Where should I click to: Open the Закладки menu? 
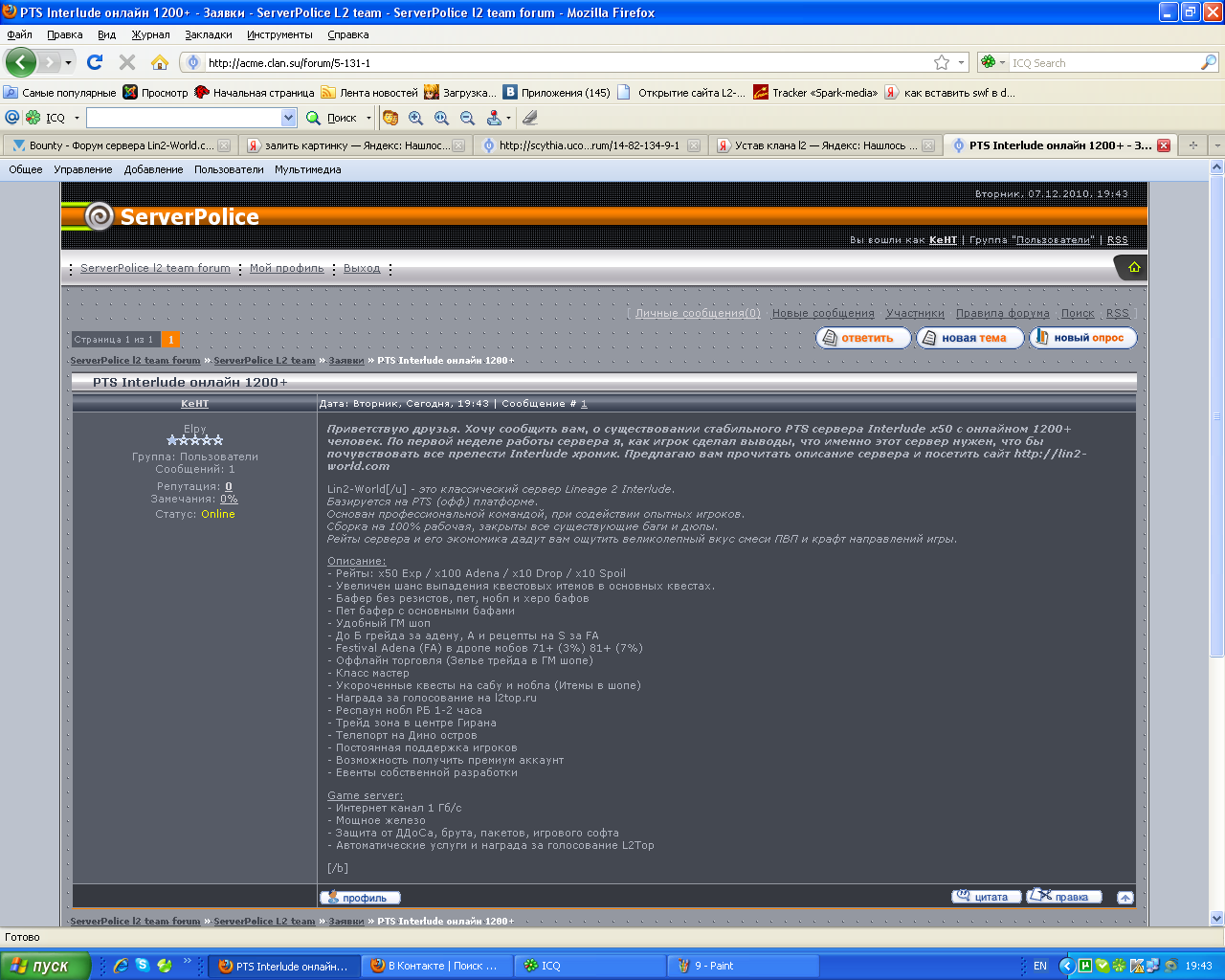[209, 34]
